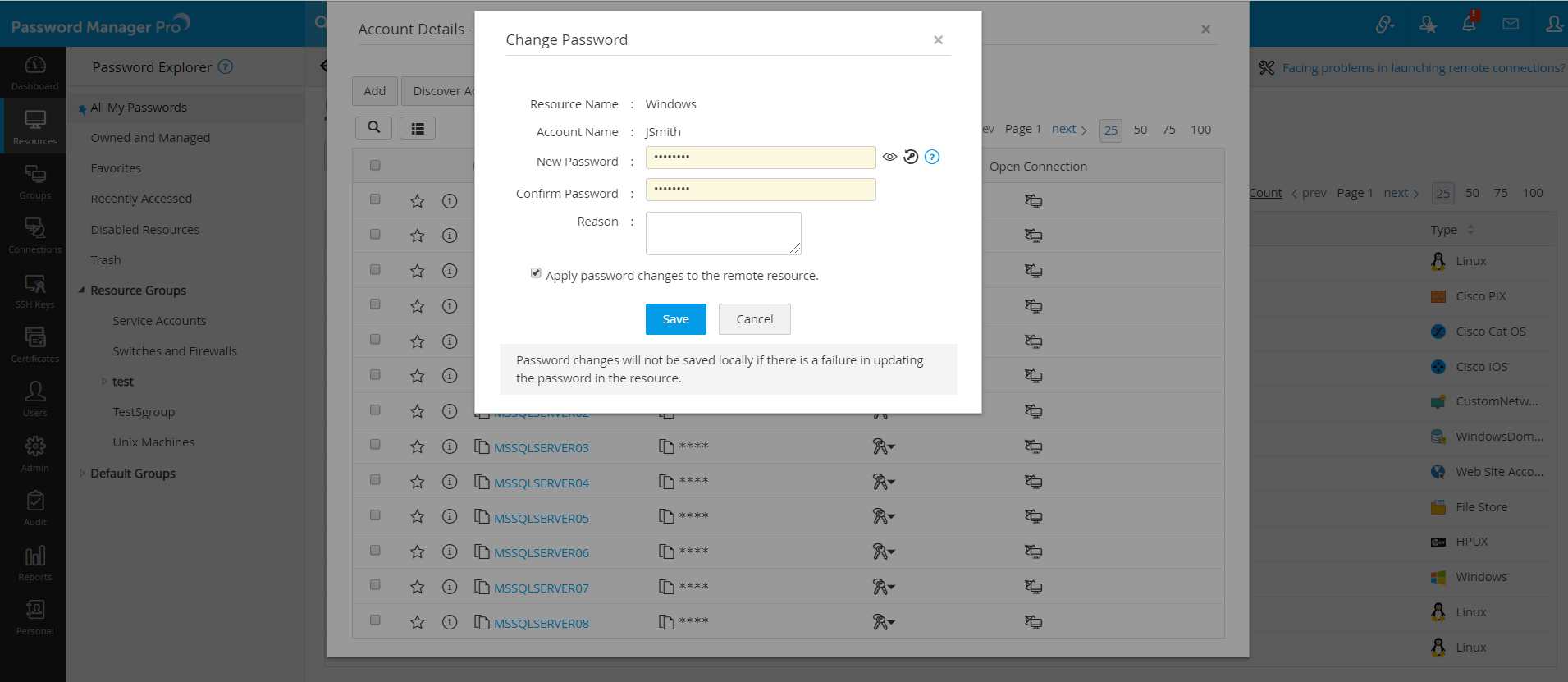Cancel the Change Password dialog
This screenshot has width=1568, height=682.
[x=754, y=319]
